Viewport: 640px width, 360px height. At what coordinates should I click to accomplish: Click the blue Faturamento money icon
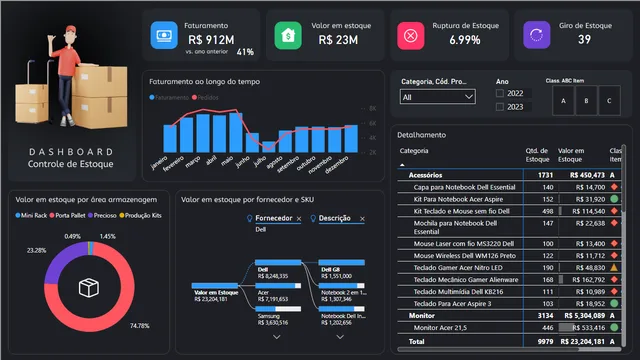pyautogui.click(x=164, y=35)
